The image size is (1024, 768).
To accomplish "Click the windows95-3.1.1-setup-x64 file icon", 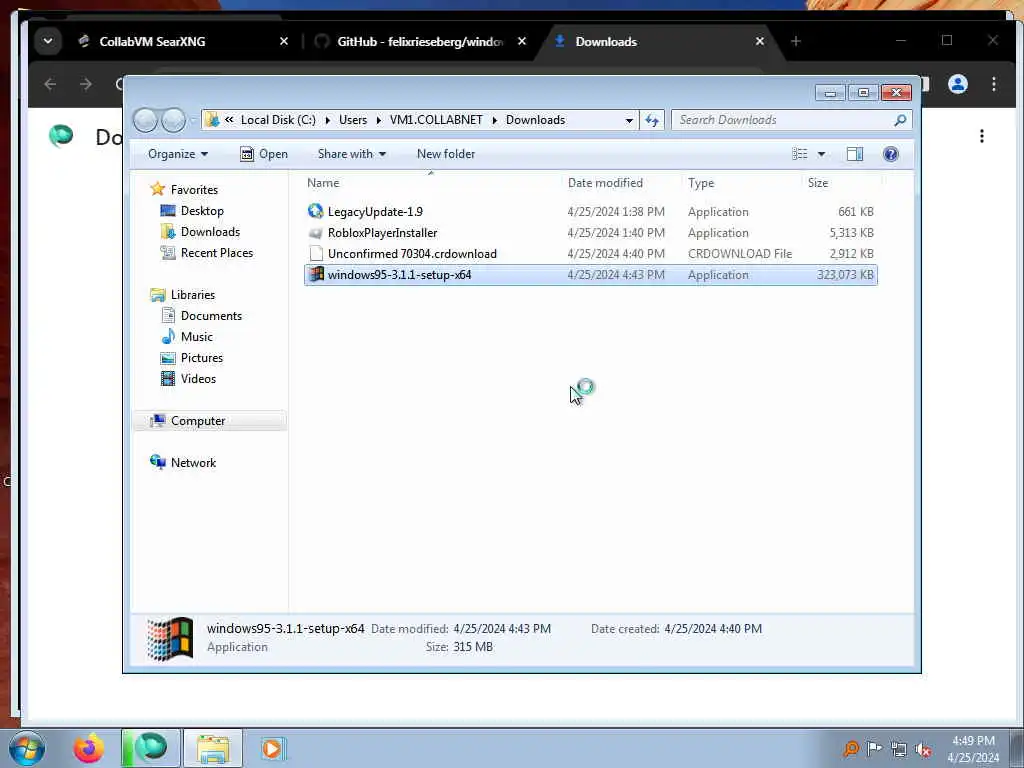I will 316,274.
